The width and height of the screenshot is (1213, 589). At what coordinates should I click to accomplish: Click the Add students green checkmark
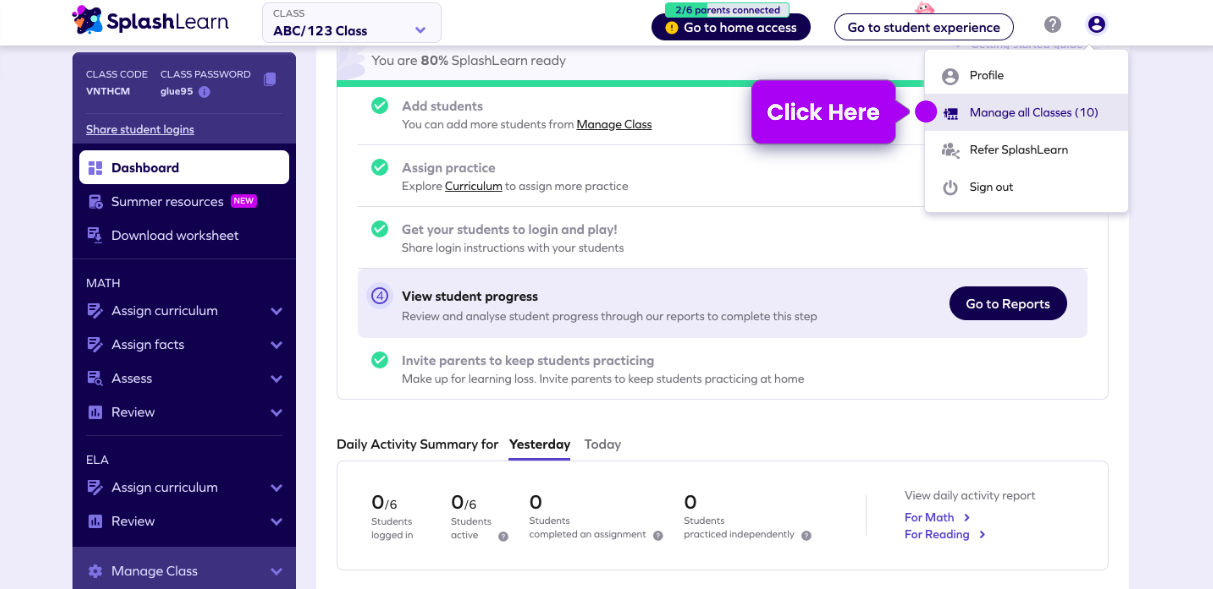pos(379,106)
